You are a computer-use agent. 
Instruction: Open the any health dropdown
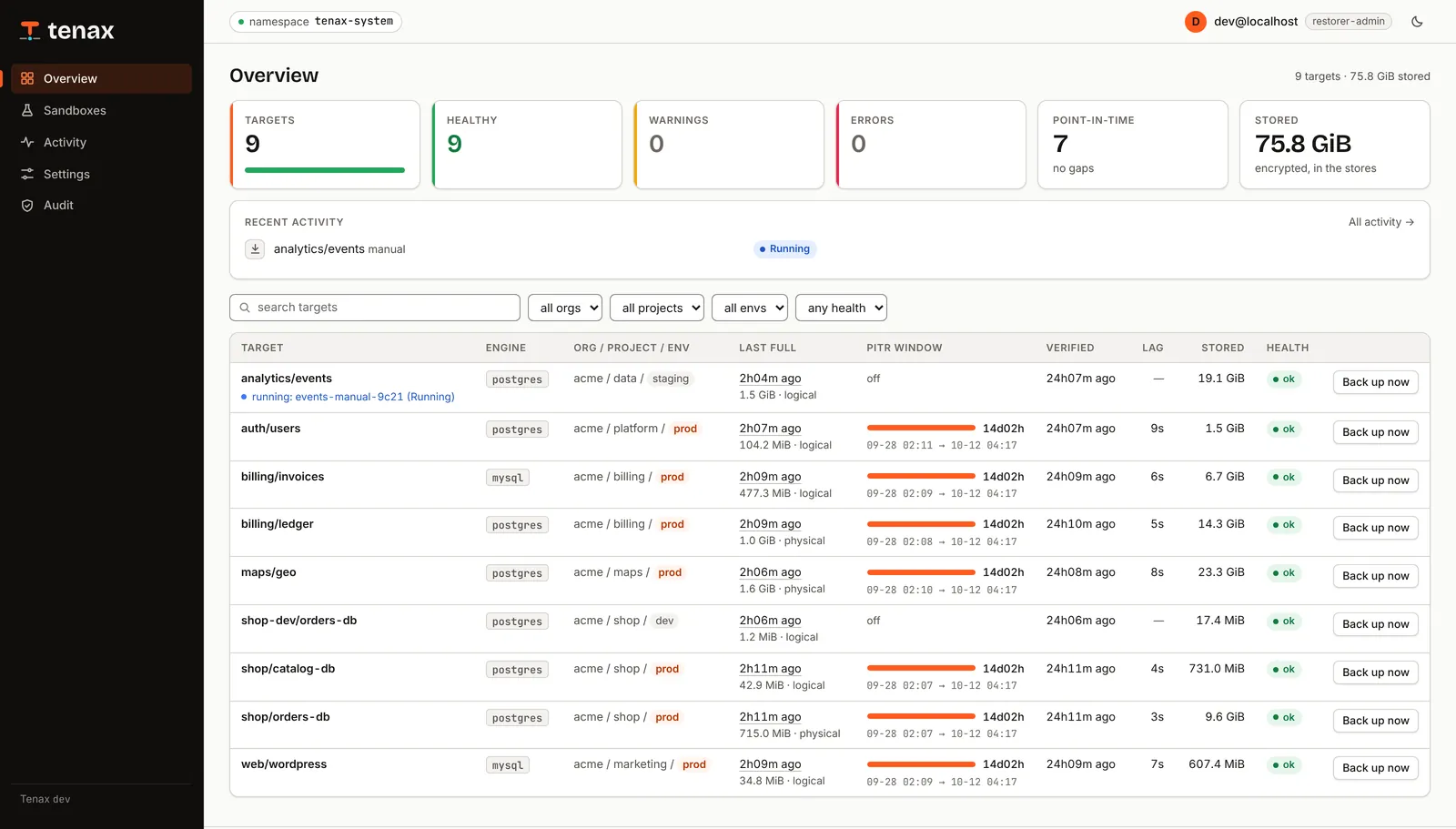click(x=841, y=308)
